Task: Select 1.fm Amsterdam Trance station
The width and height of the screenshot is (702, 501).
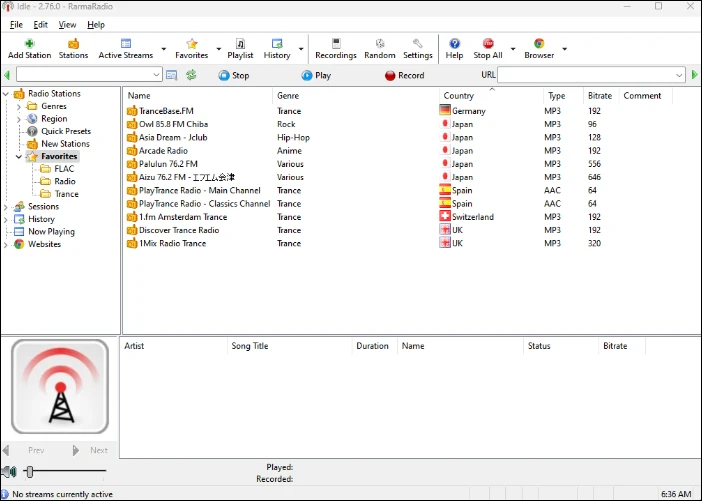Action: tap(398, 217)
